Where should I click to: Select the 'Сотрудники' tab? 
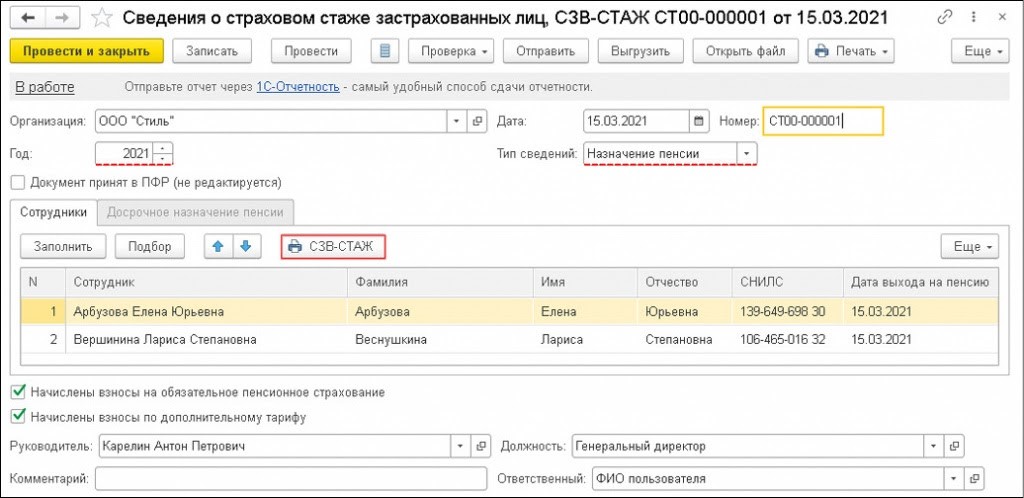coord(54,212)
